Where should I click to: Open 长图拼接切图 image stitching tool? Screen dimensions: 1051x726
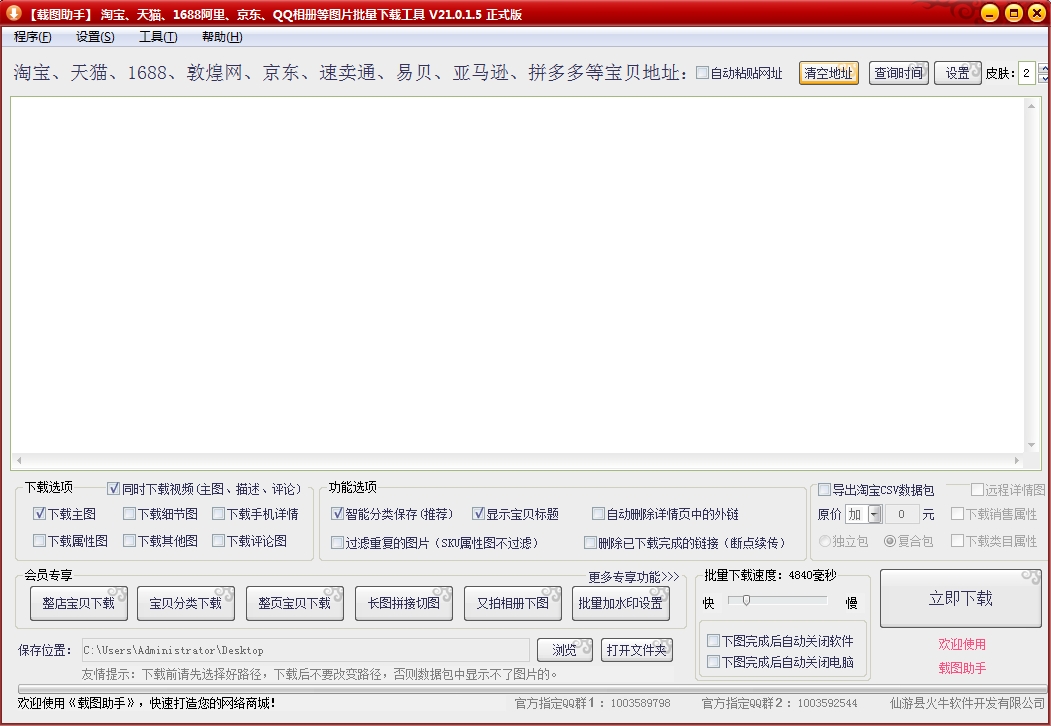[x=404, y=603]
